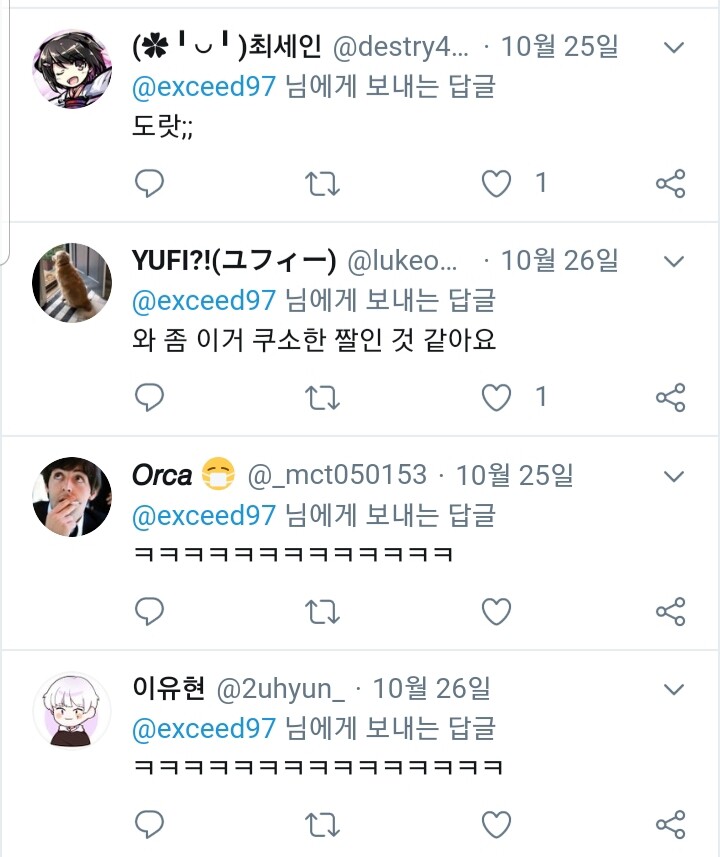Retweet 최세인's reply
Image resolution: width=720 pixels, height=857 pixels.
click(322, 183)
